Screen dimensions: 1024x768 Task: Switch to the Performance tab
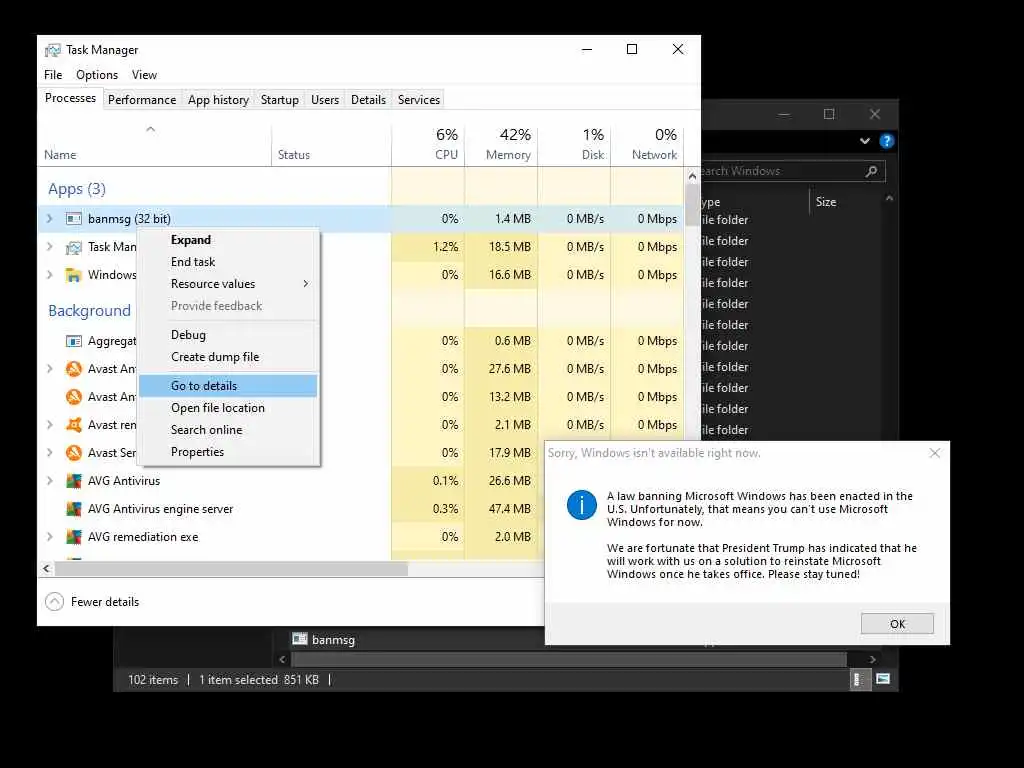pos(142,100)
